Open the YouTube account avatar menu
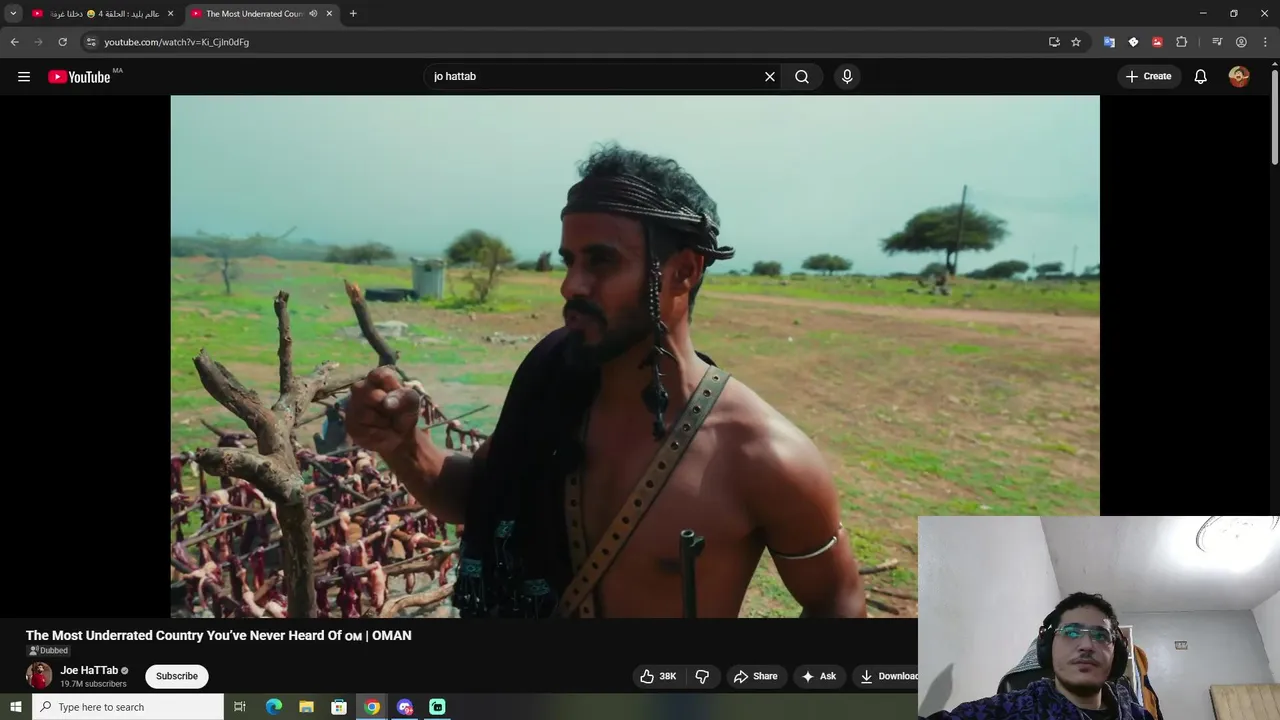 [x=1239, y=77]
